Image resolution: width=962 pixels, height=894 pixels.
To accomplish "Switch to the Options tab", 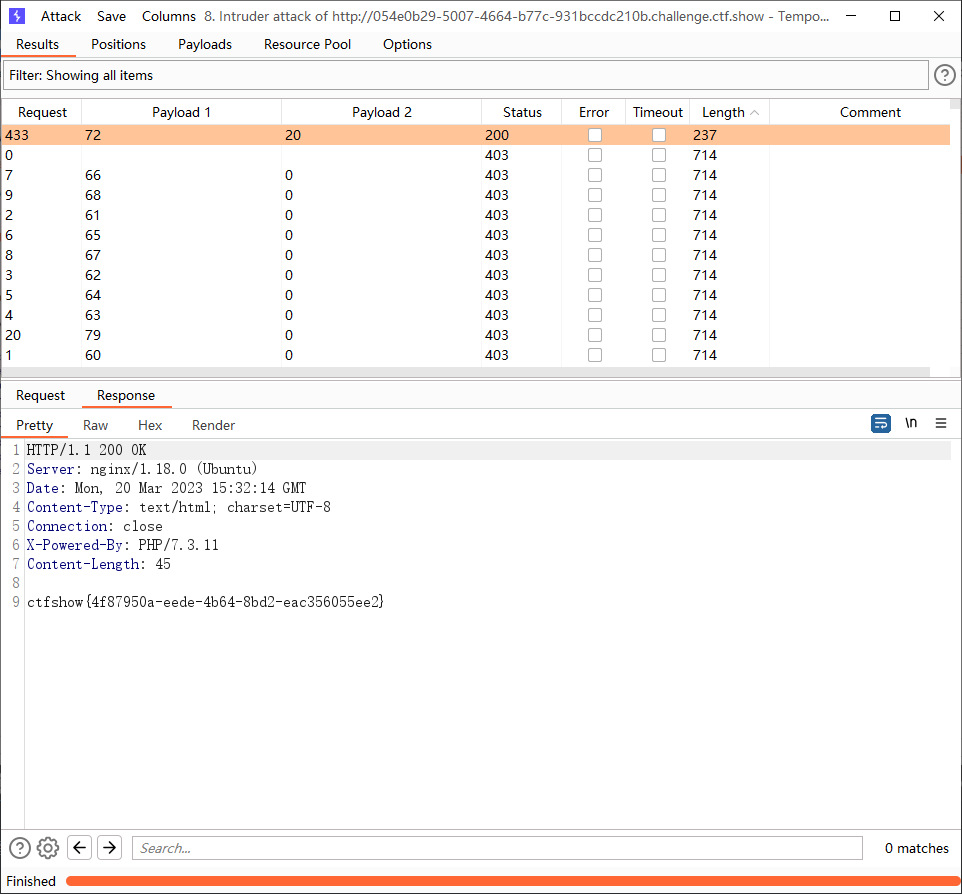I will click(407, 44).
